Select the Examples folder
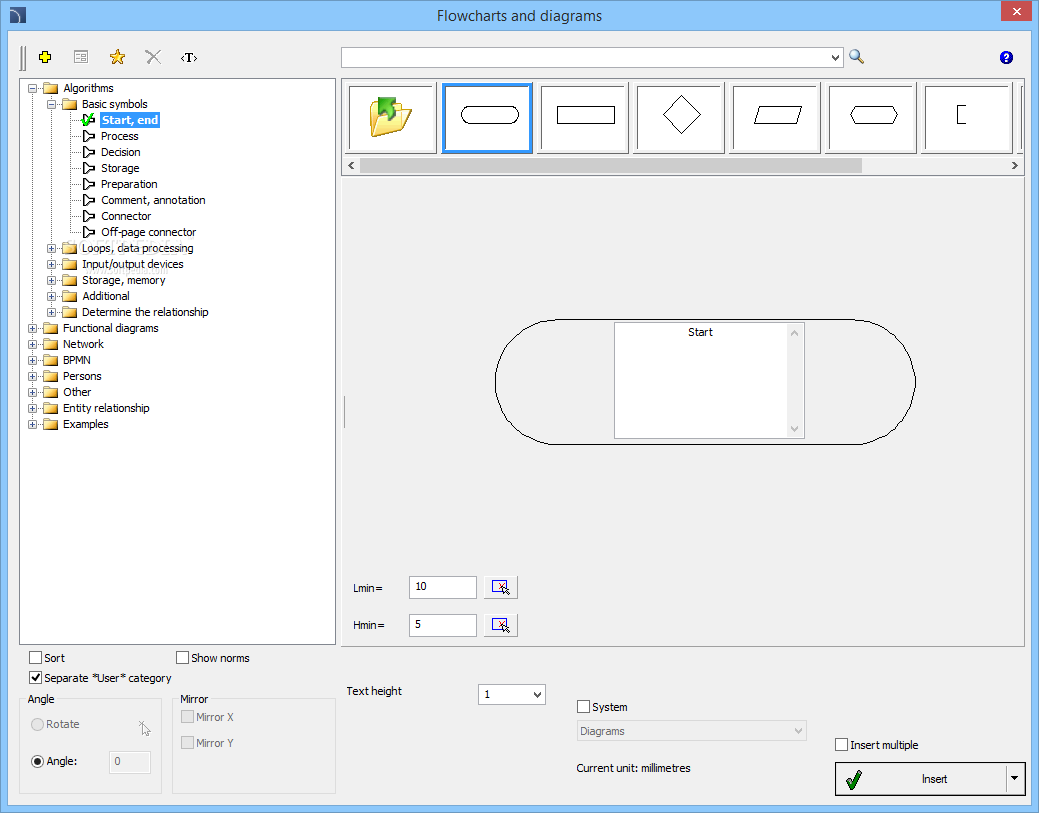Image resolution: width=1039 pixels, height=813 pixels. [85, 424]
